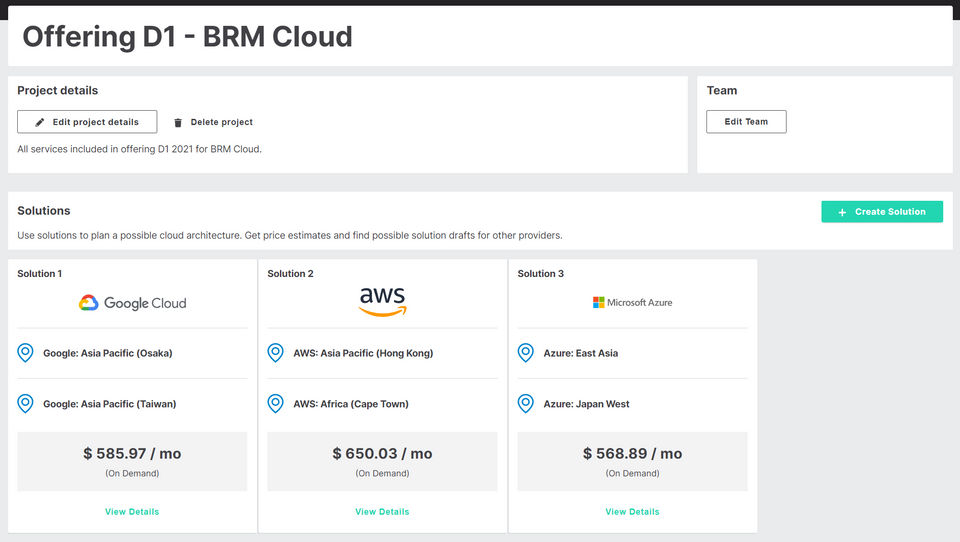Open the Edit Team button

pyautogui.click(x=746, y=122)
